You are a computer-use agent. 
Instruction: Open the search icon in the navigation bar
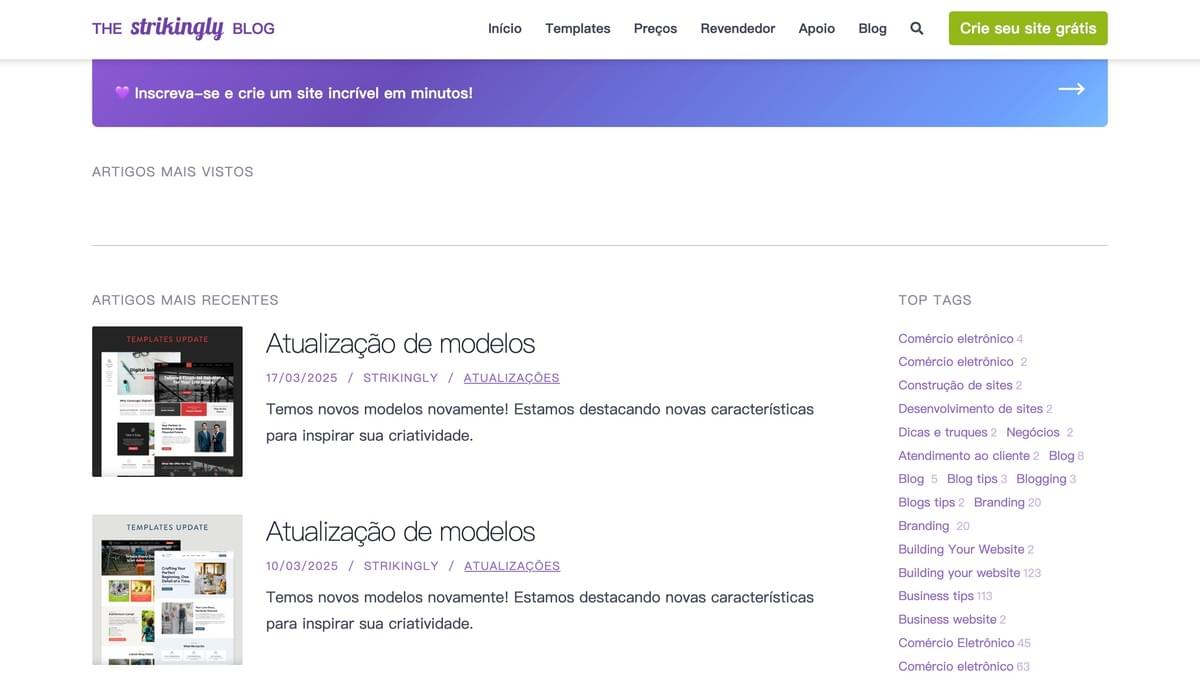[916, 28]
